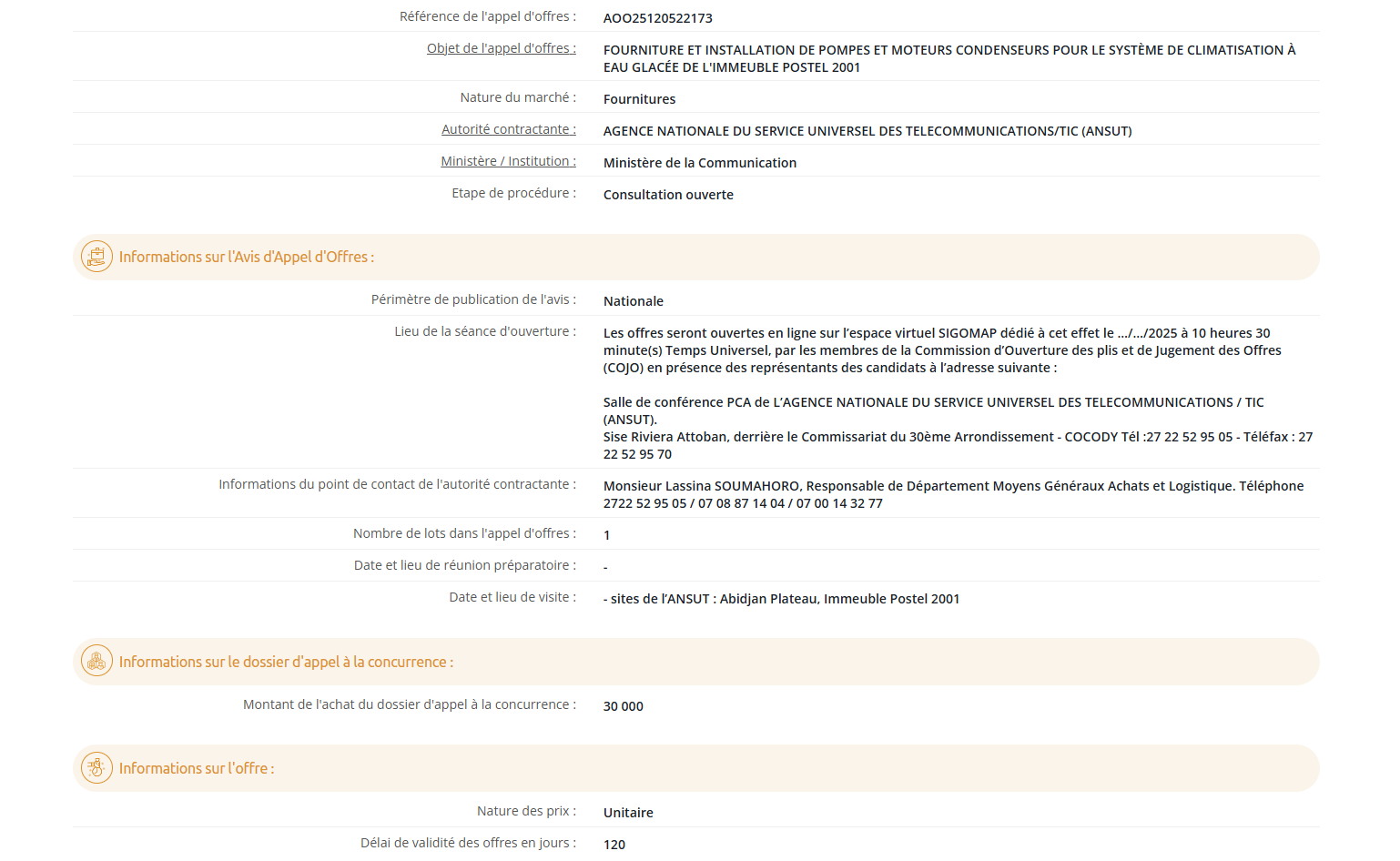1400x861 pixels.
Task: Select the 'Ministère de la Communication' value text
Action: click(699, 163)
